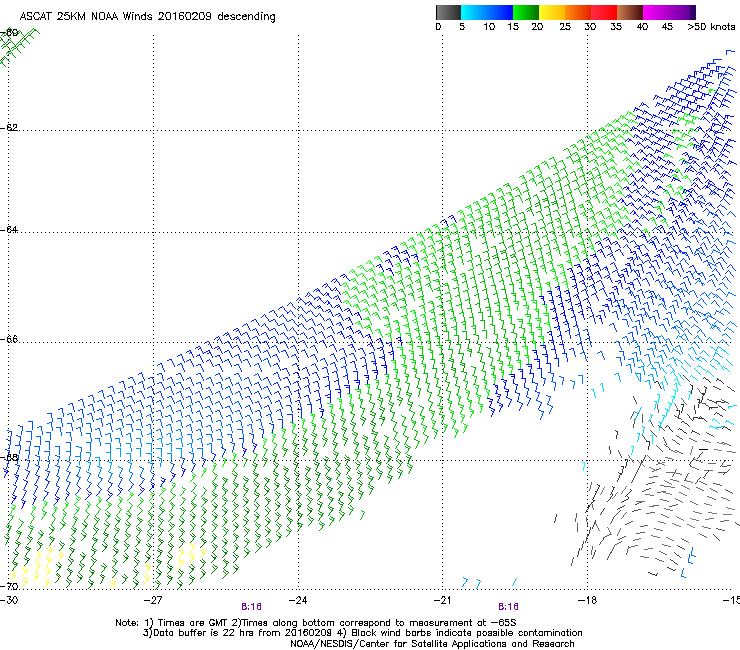This screenshot has height=650, width=740.
Task: Click the "-66" latitude axis label
Action: [x=10, y=339]
